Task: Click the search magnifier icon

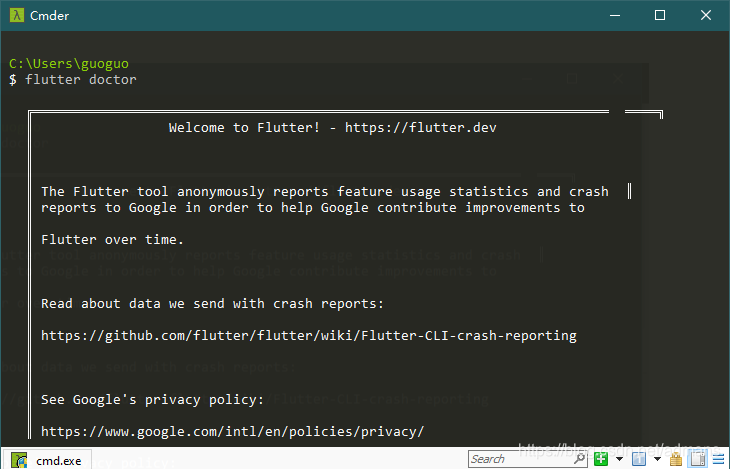Action: tap(579, 458)
